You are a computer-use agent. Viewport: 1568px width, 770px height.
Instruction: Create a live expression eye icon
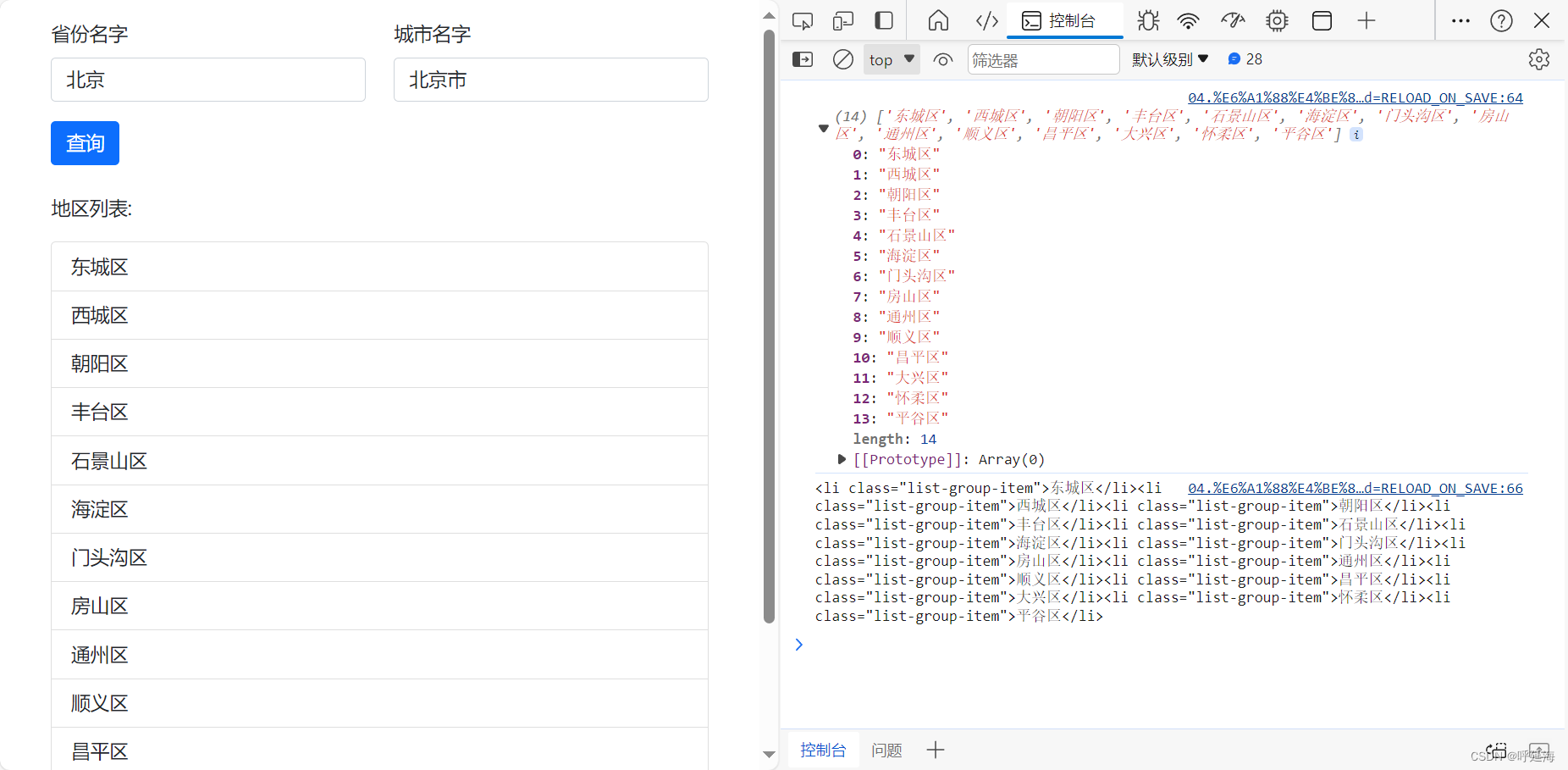[x=943, y=59]
